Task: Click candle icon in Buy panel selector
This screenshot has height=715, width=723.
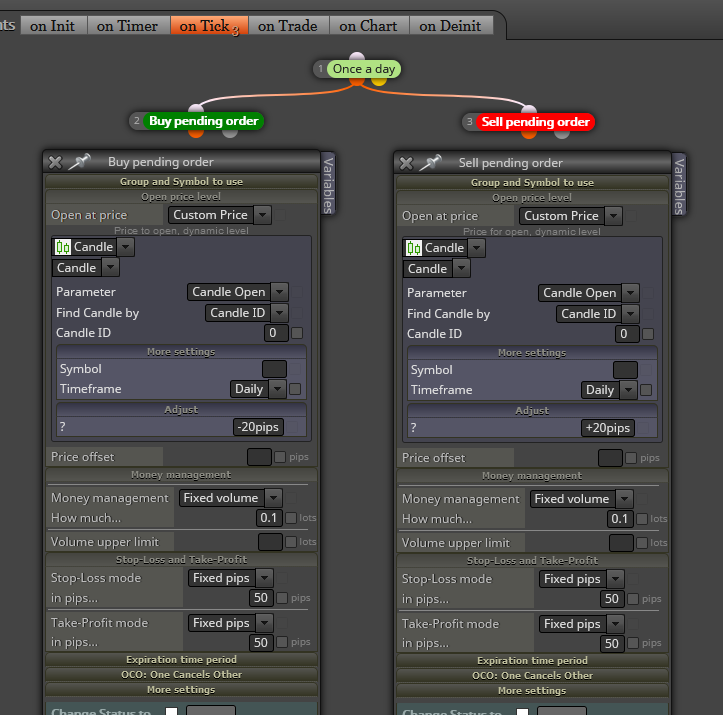Action: coord(63,247)
